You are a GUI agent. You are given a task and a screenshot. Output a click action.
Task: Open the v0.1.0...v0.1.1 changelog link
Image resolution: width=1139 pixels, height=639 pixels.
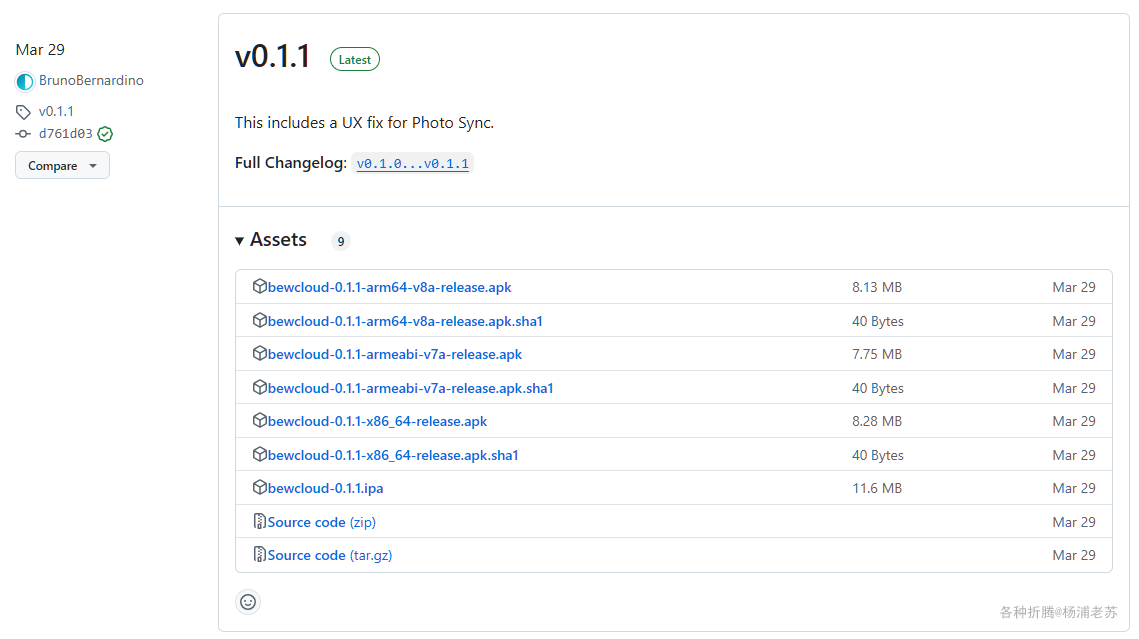(412, 163)
